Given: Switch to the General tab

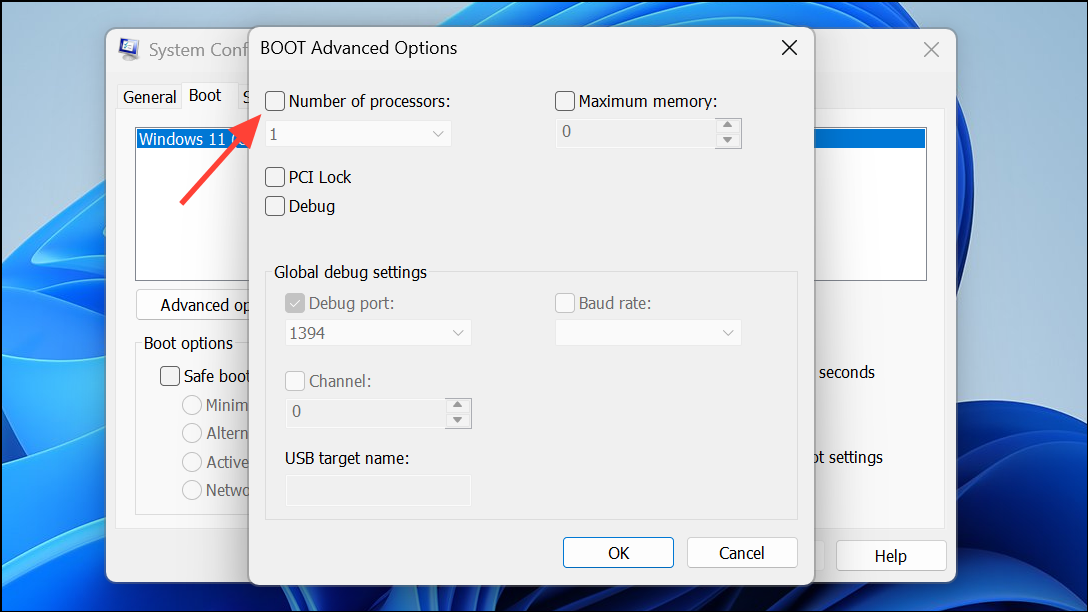Looking at the screenshot, I should (149, 96).
